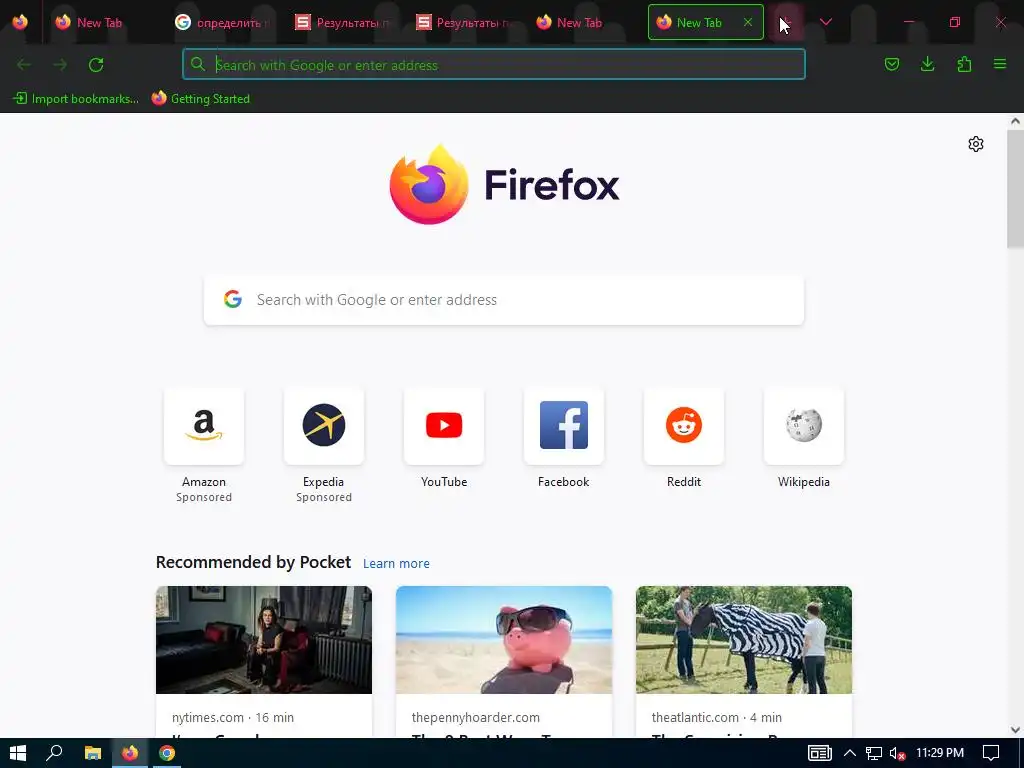Open the first Результаты tab
Screen dimensions: 1024x768
pos(342,22)
